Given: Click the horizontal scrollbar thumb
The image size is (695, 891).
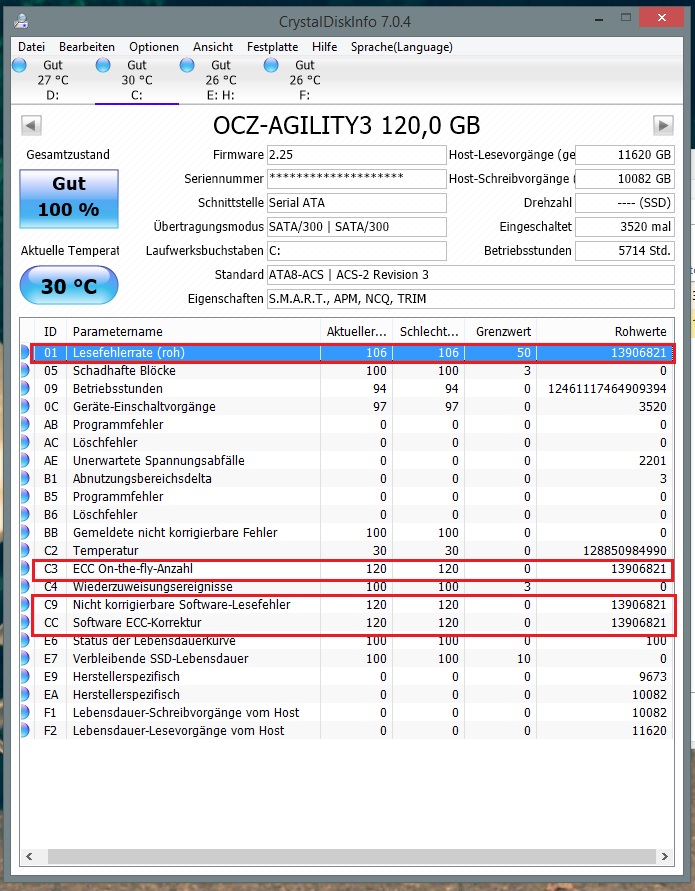Looking at the screenshot, I should tap(352, 856).
